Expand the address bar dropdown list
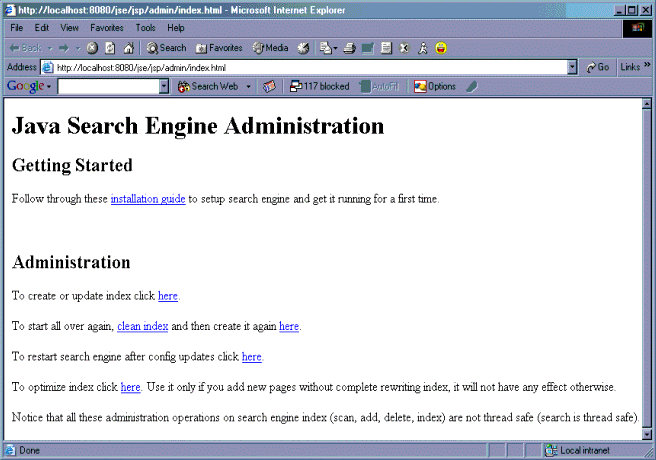656x460 pixels. click(x=572, y=67)
